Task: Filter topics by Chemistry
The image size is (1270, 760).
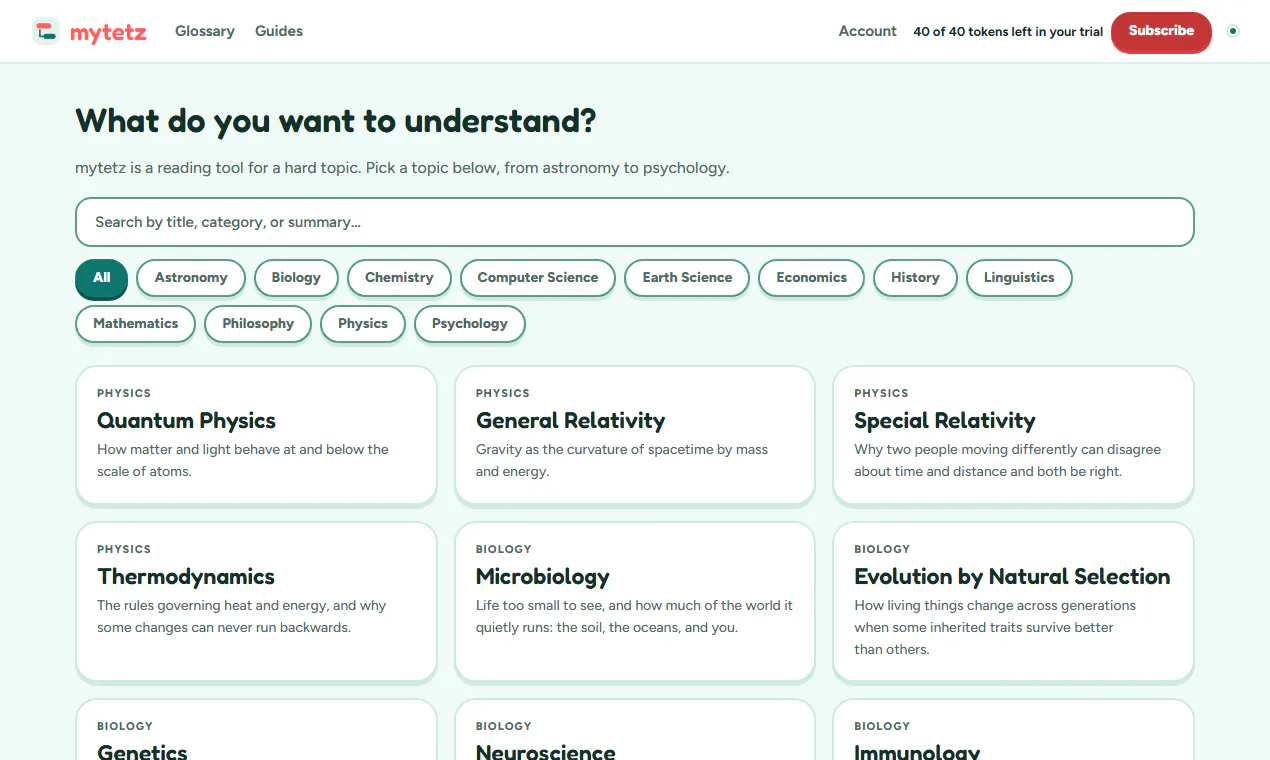Action: 399,278
